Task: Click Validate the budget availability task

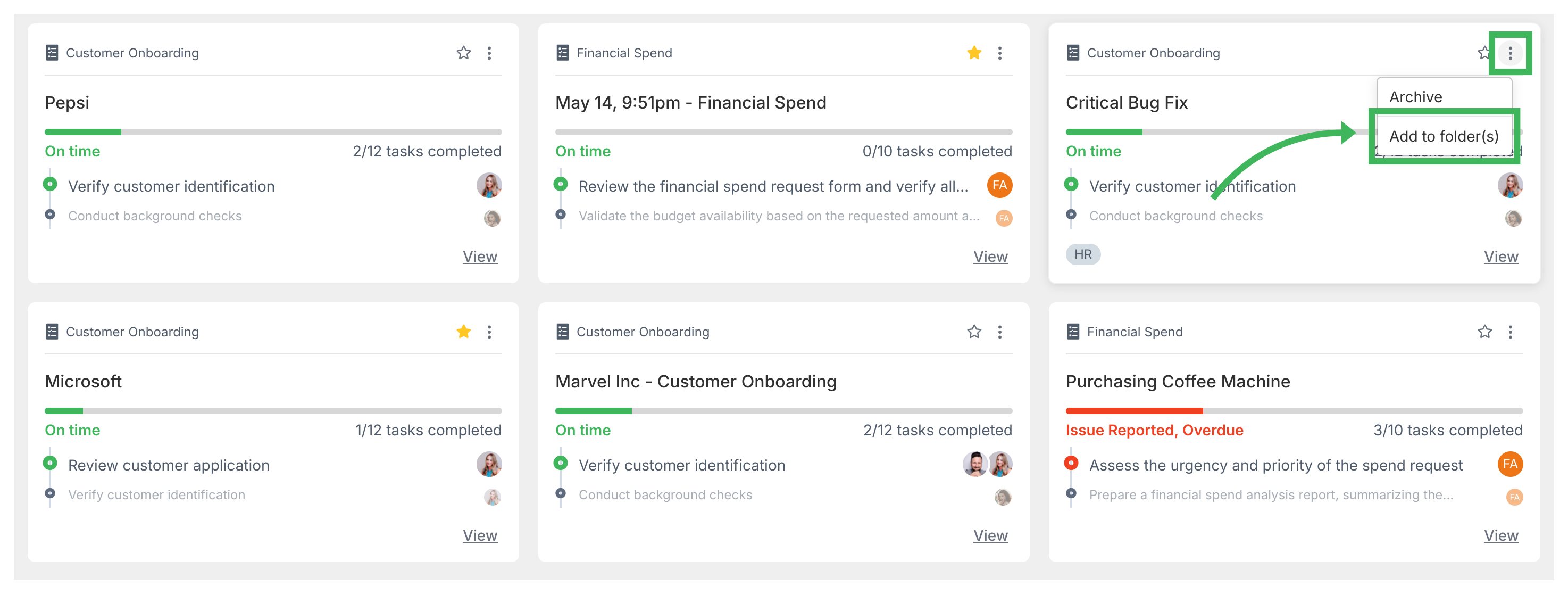Action: click(x=779, y=216)
